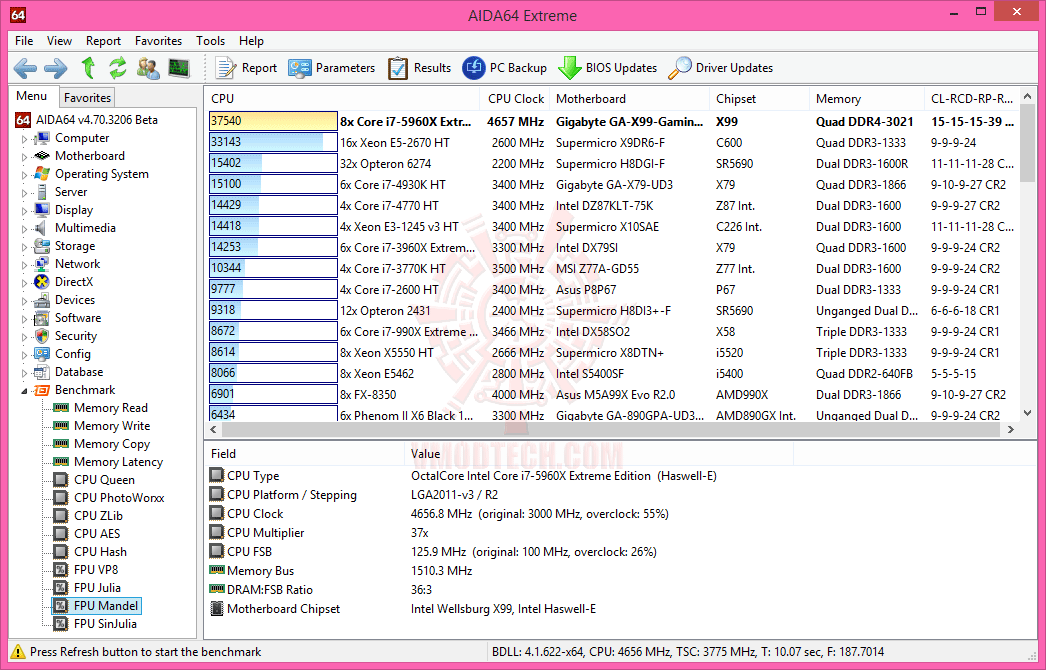Open the Tools menu
Image resolution: width=1046 pixels, height=670 pixels.
pyautogui.click(x=210, y=41)
